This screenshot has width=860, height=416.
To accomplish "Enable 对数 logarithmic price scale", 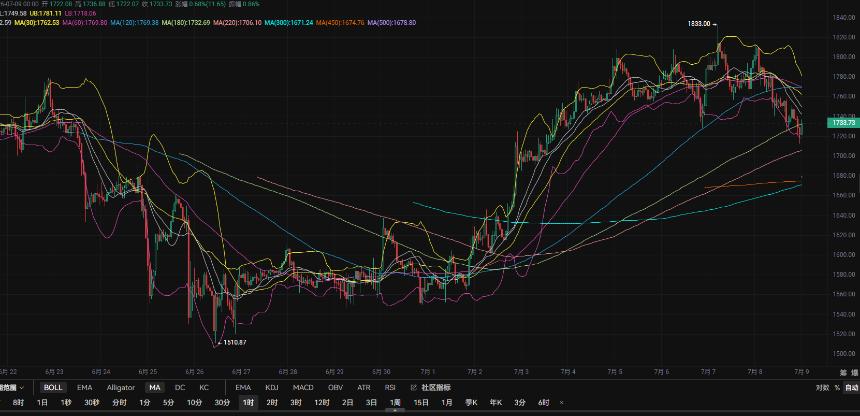I will 822,387.
